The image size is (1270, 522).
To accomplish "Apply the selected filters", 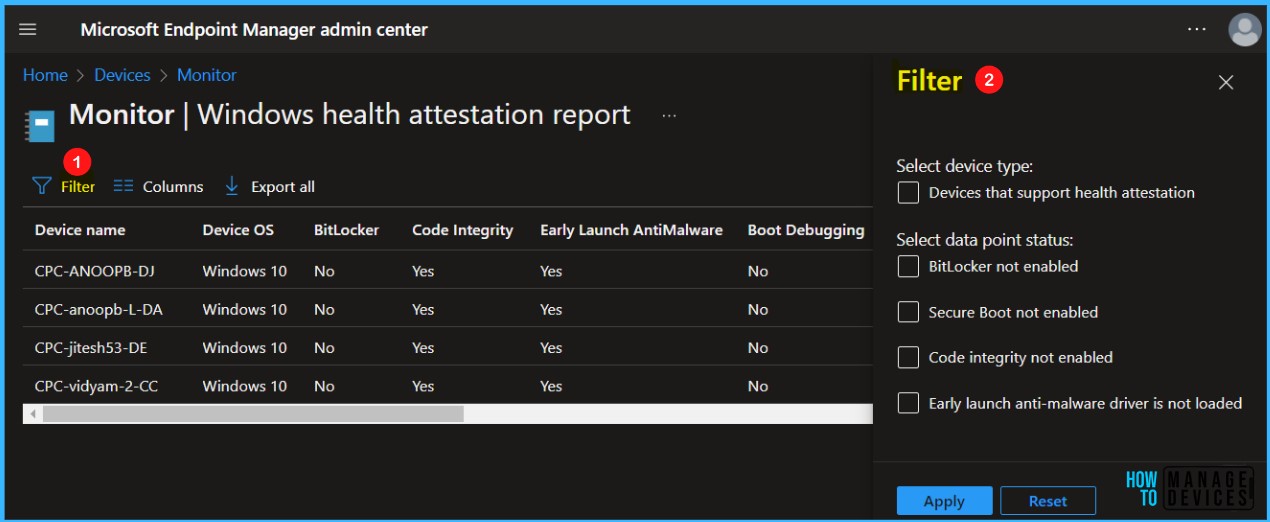I will 944,501.
